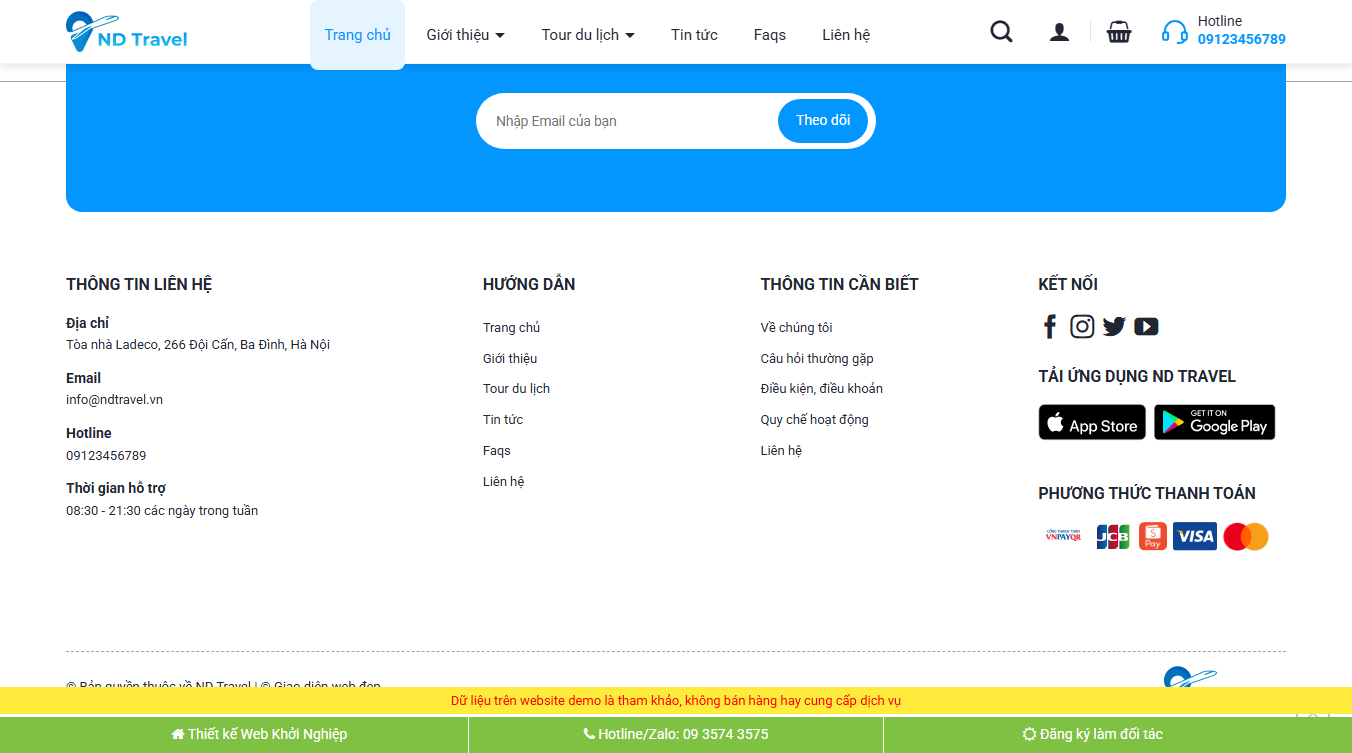The image size is (1352, 753).
Task: Click the headset hotline icon
Action: pyautogui.click(x=1175, y=32)
